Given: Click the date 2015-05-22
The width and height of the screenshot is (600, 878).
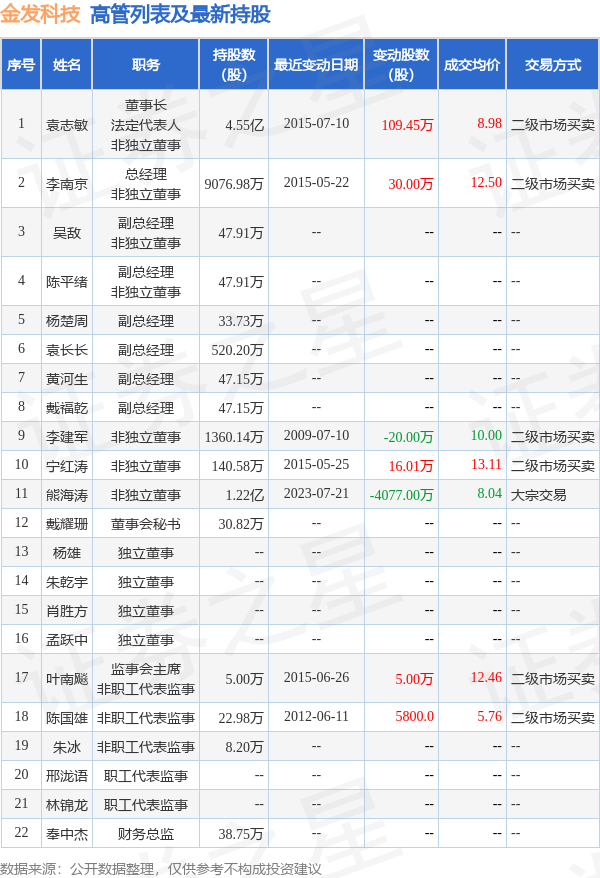Looking at the screenshot, I should pos(316,183).
